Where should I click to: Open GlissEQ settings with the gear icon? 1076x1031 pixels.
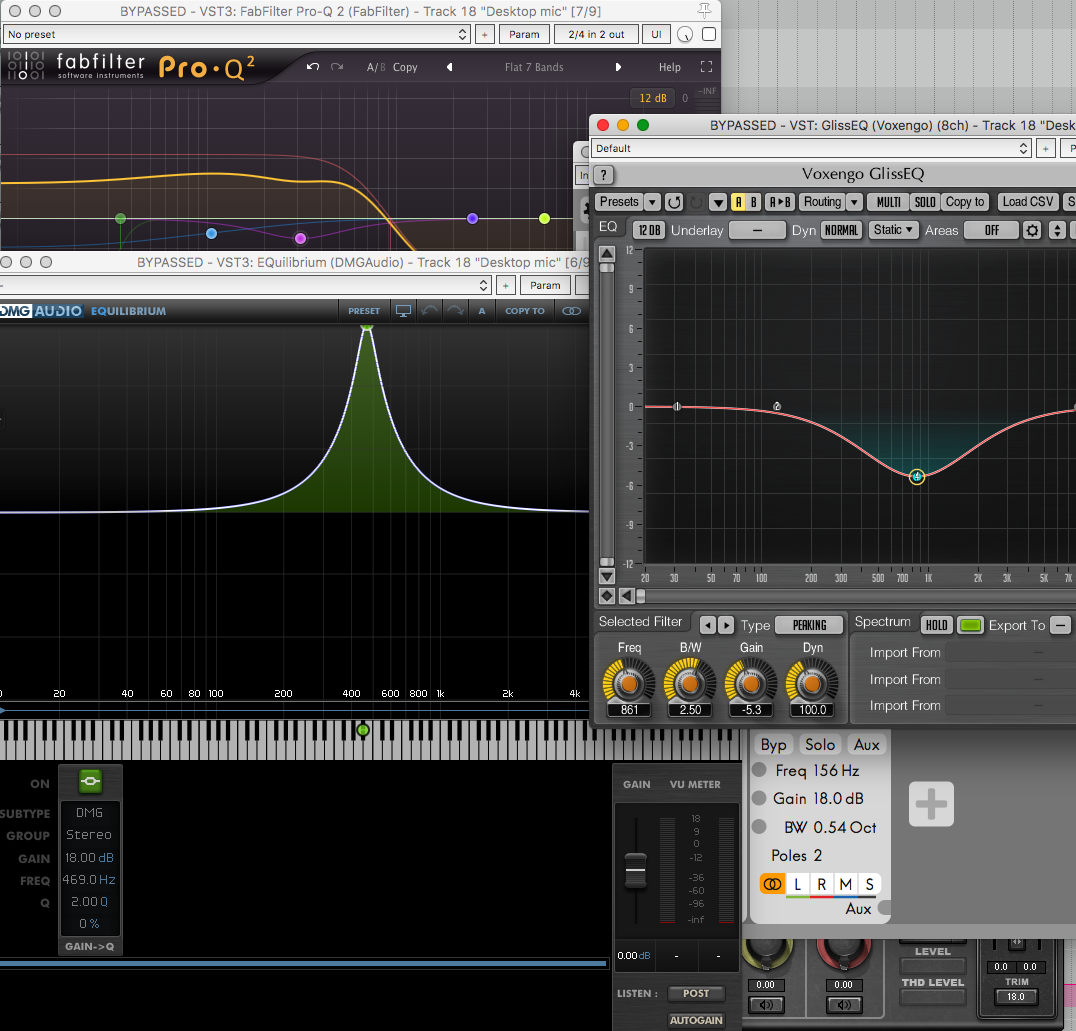coord(1030,230)
